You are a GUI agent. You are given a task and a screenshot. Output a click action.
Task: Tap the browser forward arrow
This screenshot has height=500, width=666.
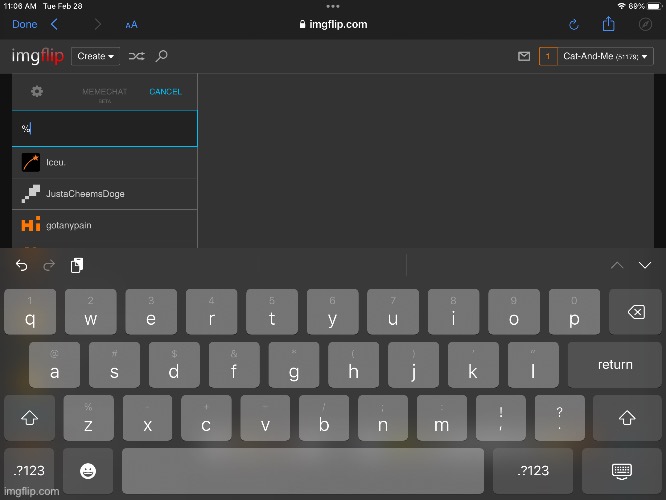pyautogui.click(x=98, y=24)
